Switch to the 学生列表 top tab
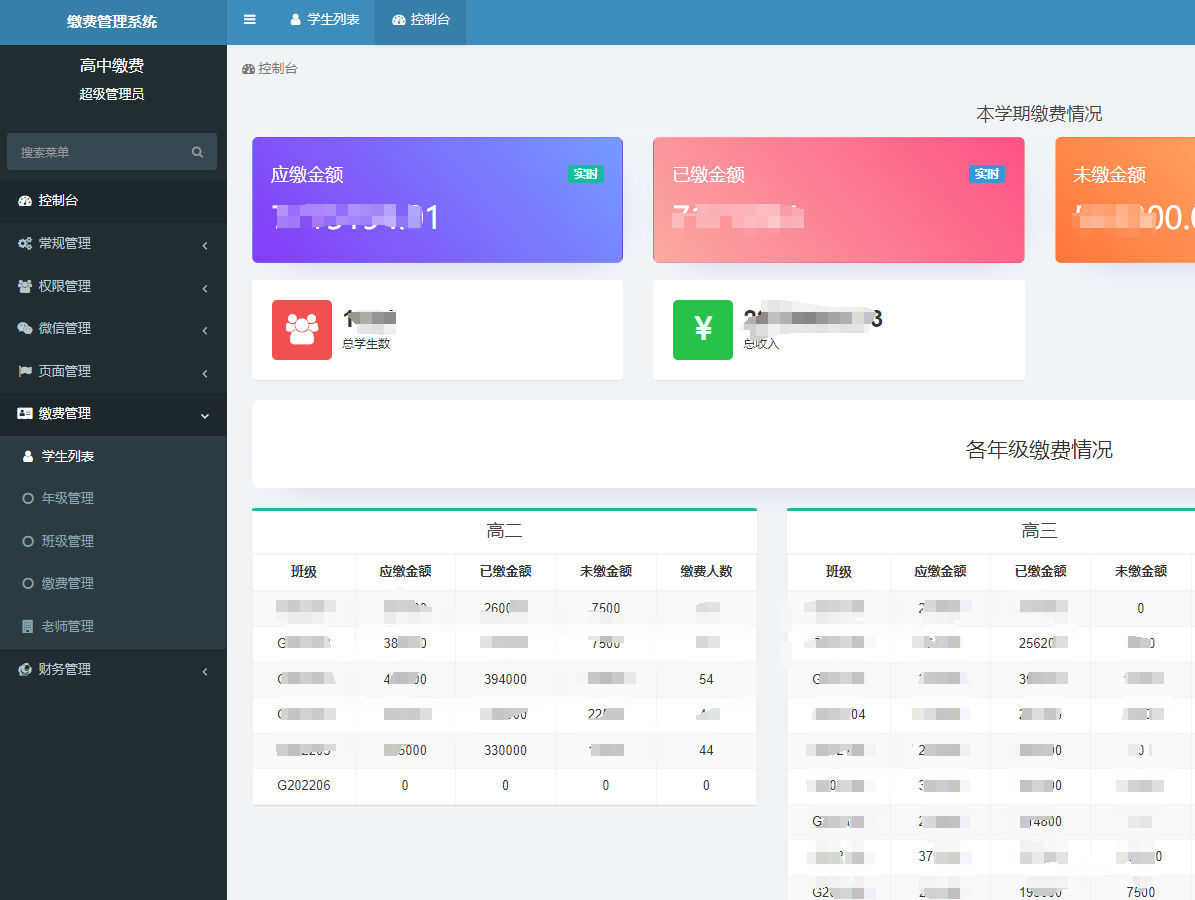 (324, 20)
